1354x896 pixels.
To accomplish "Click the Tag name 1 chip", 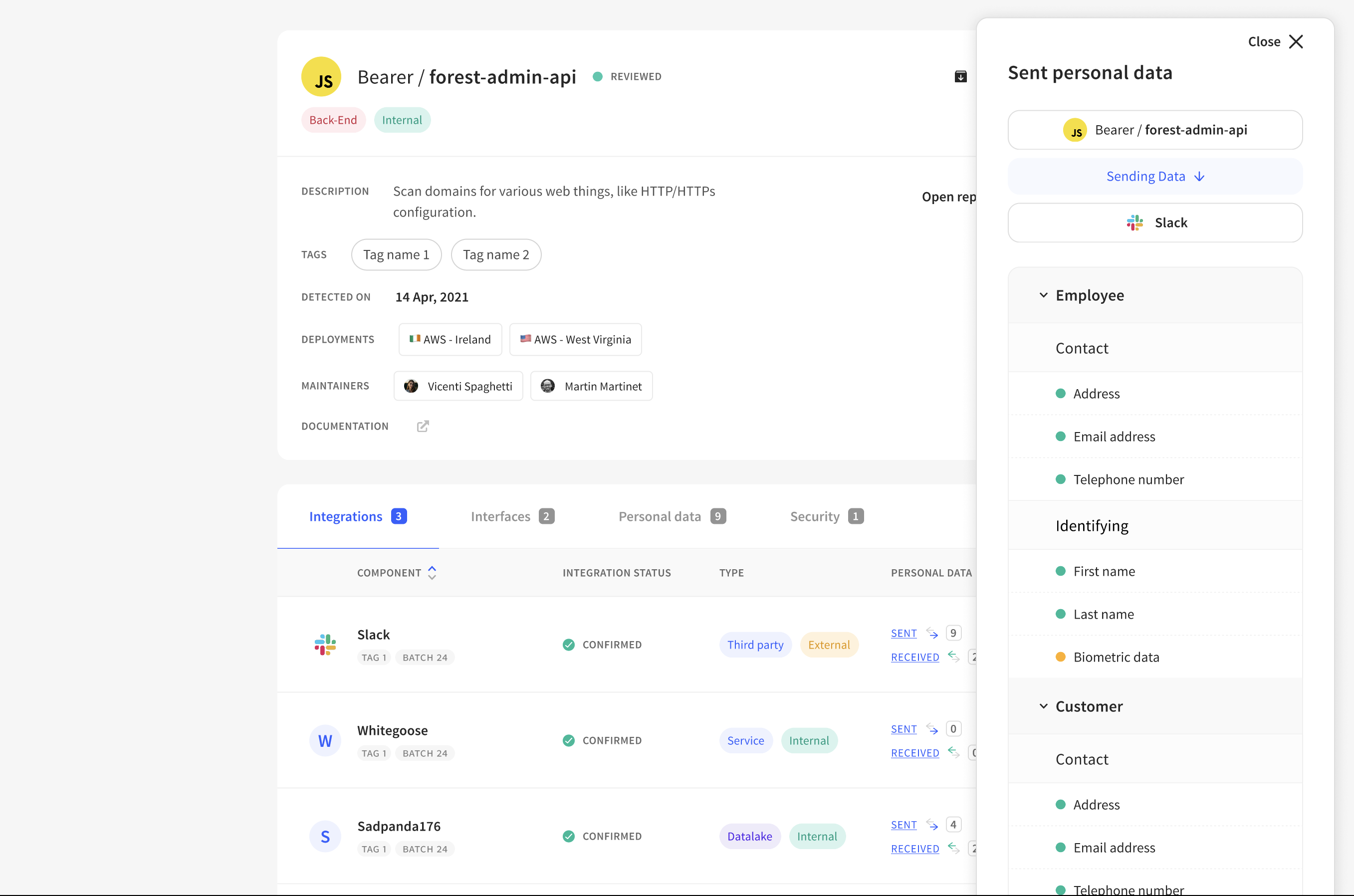I will point(396,255).
